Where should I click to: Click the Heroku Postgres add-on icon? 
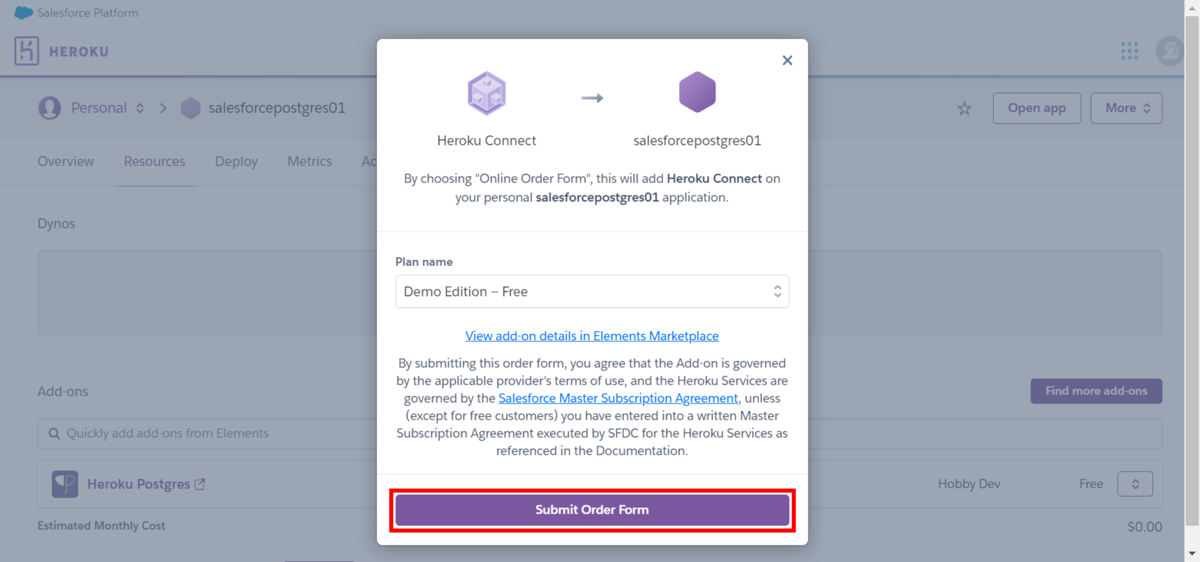[65, 484]
